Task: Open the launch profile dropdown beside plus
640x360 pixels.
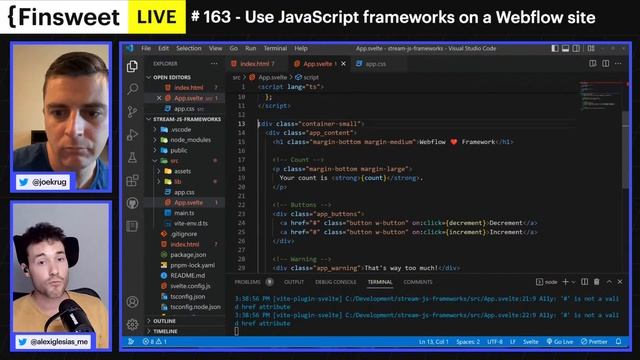Action: pos(573,282)
